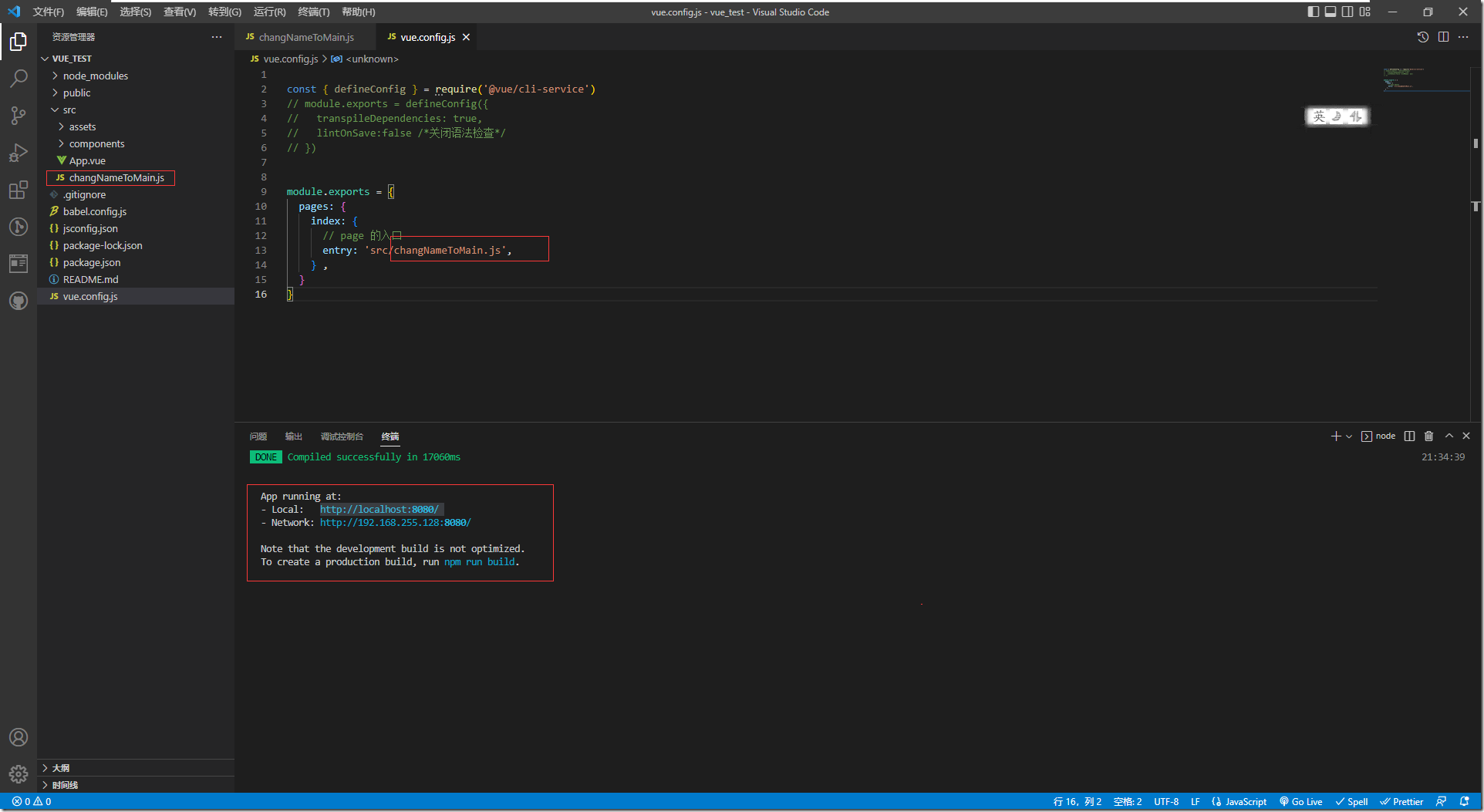Viewport: 1484px width, 812px height.
Task: Click errors and warnings count in status bar
Action: coord(32,802)
